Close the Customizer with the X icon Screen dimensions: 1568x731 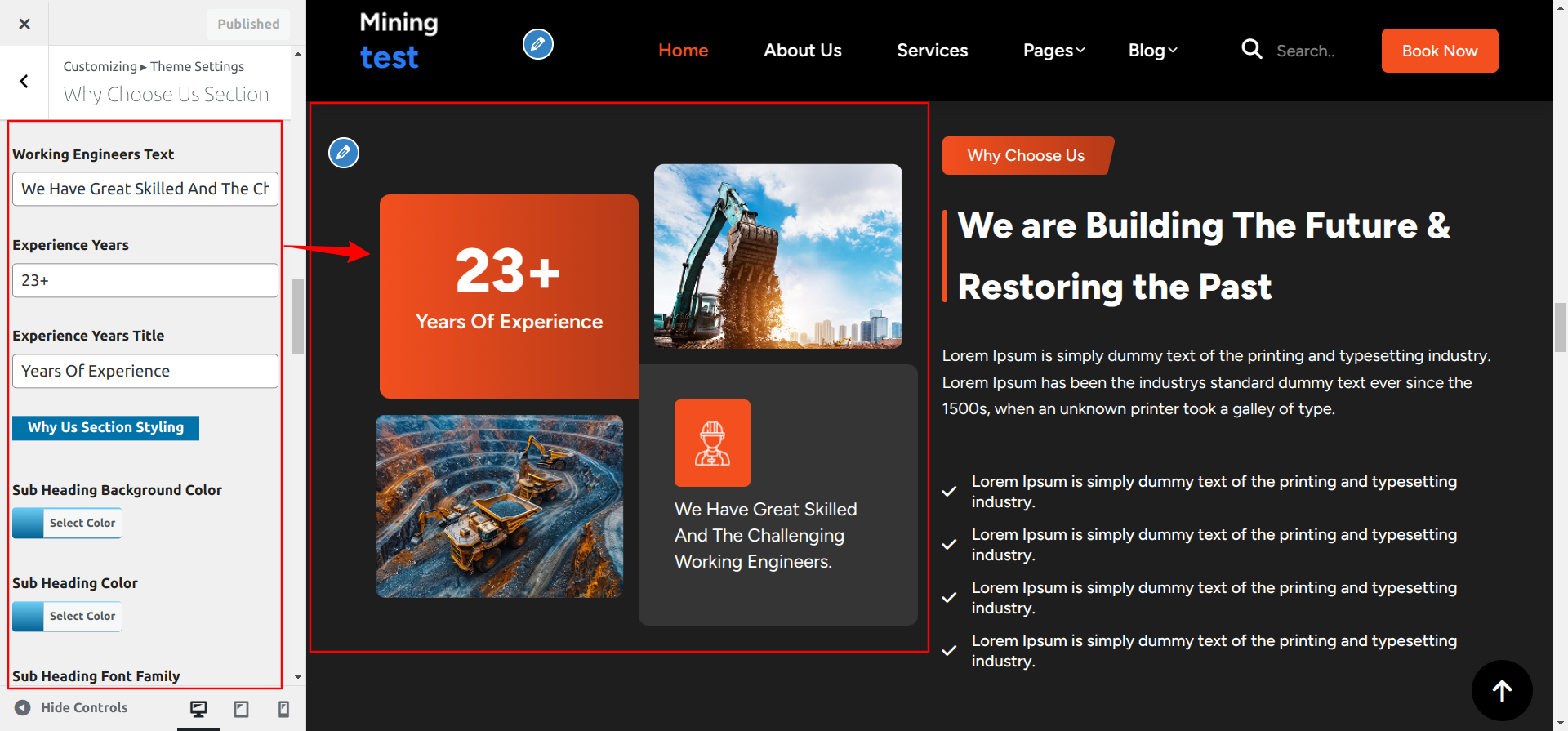24,24
